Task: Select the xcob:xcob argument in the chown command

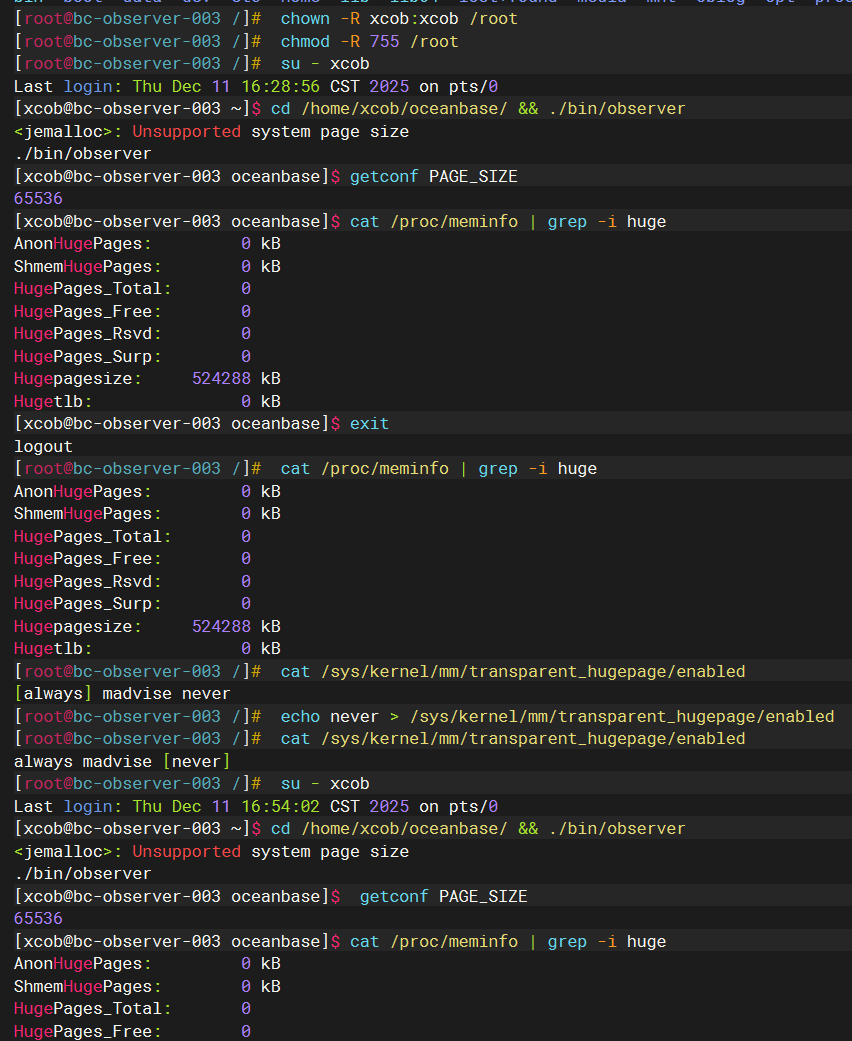Action: coord(414,19)
